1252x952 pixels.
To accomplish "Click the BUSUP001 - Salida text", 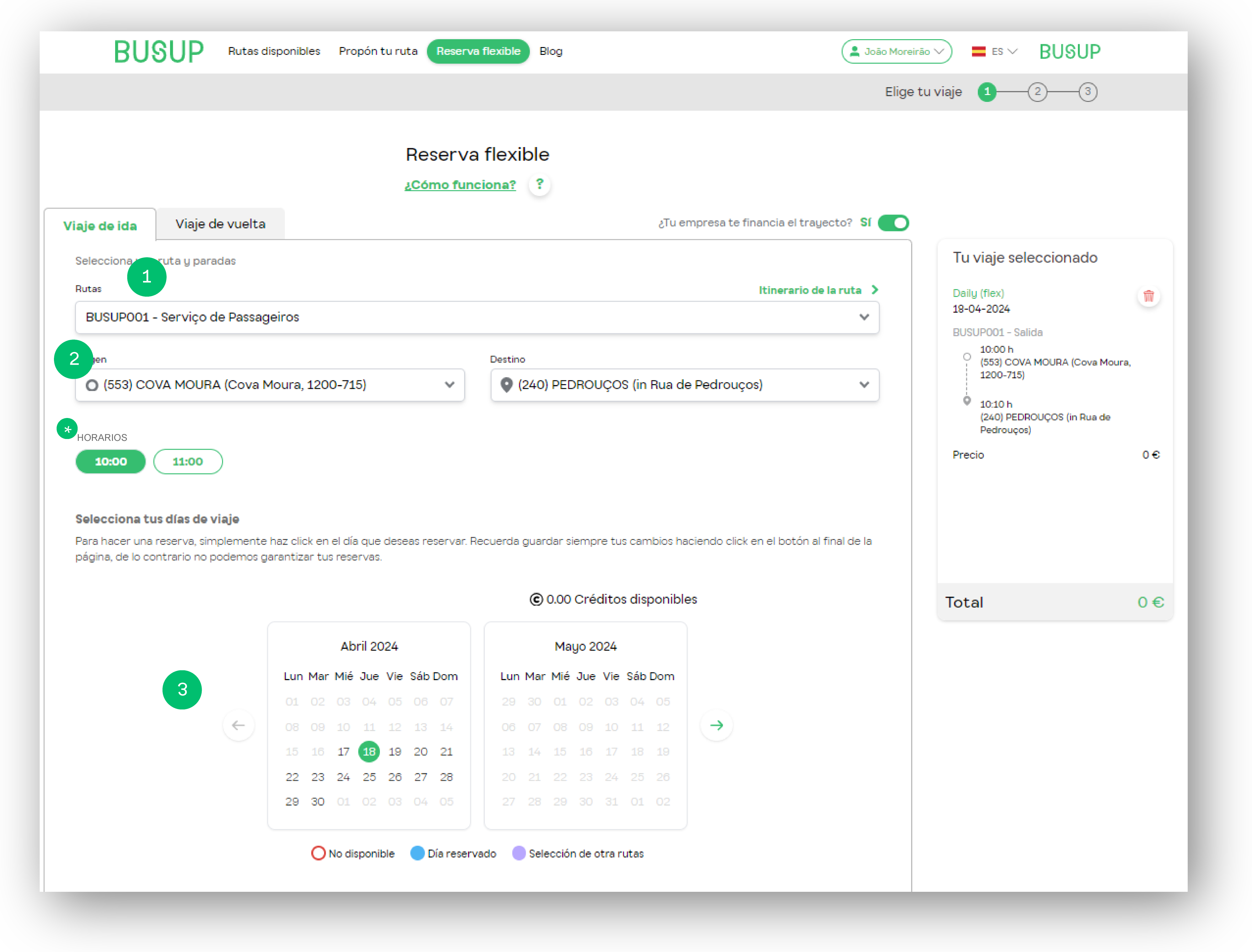I will click(997, 332).
